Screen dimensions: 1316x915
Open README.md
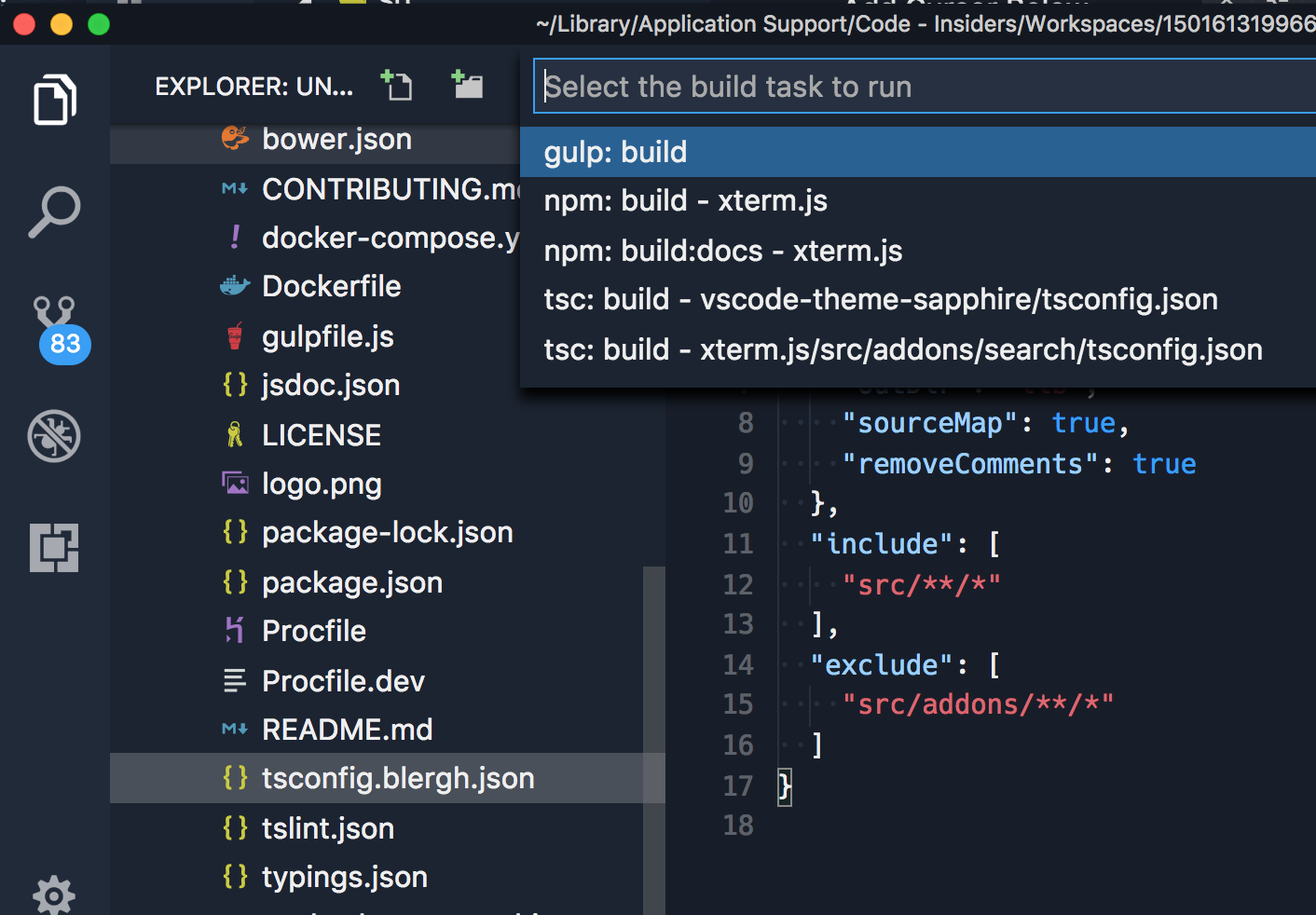348,730
